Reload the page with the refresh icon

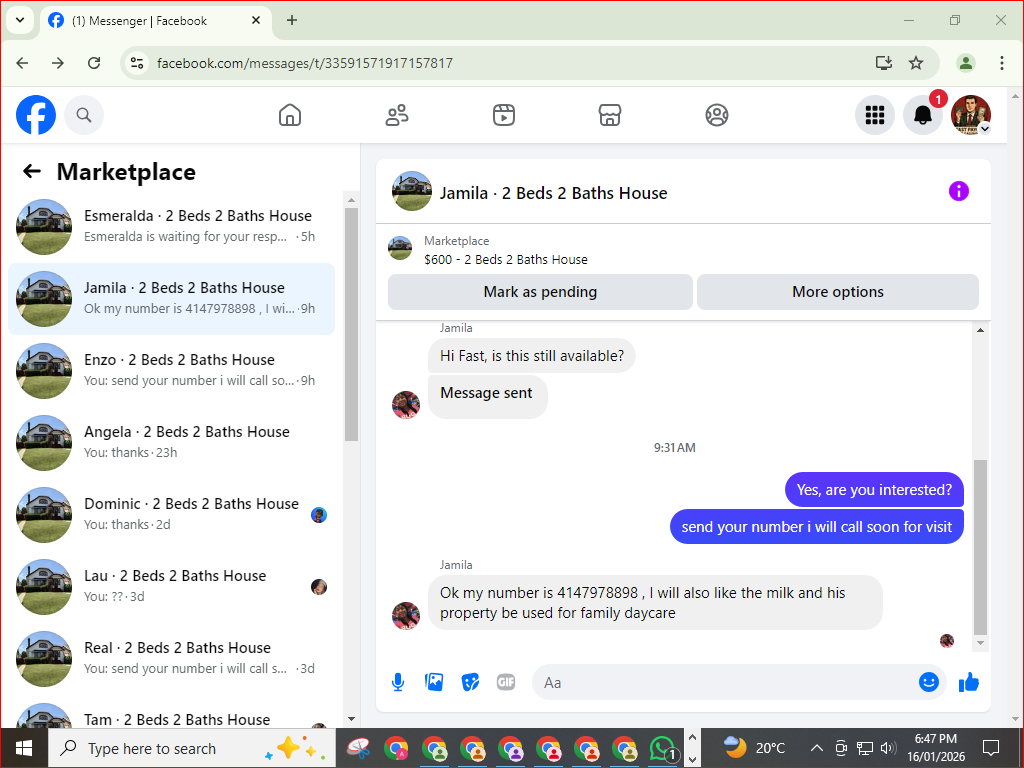pyautogui.click(x=94, y=63)
